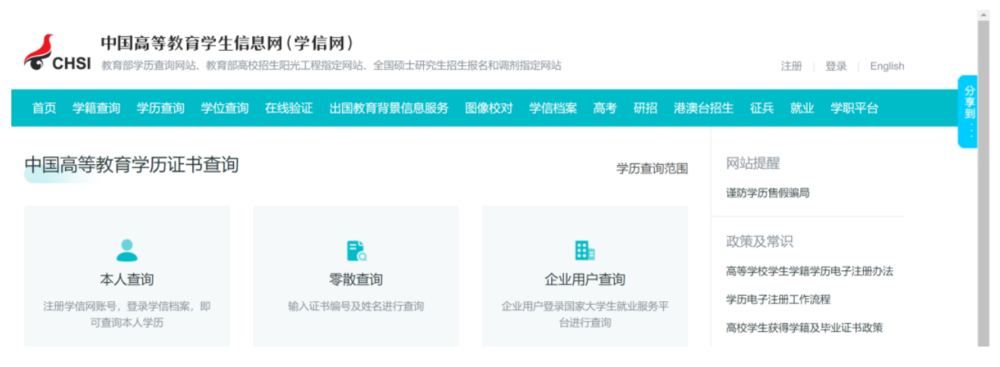Viewport: 1000px width, 367px height.
Task: Click the 企业用户查询 card title
Action: 585,280
